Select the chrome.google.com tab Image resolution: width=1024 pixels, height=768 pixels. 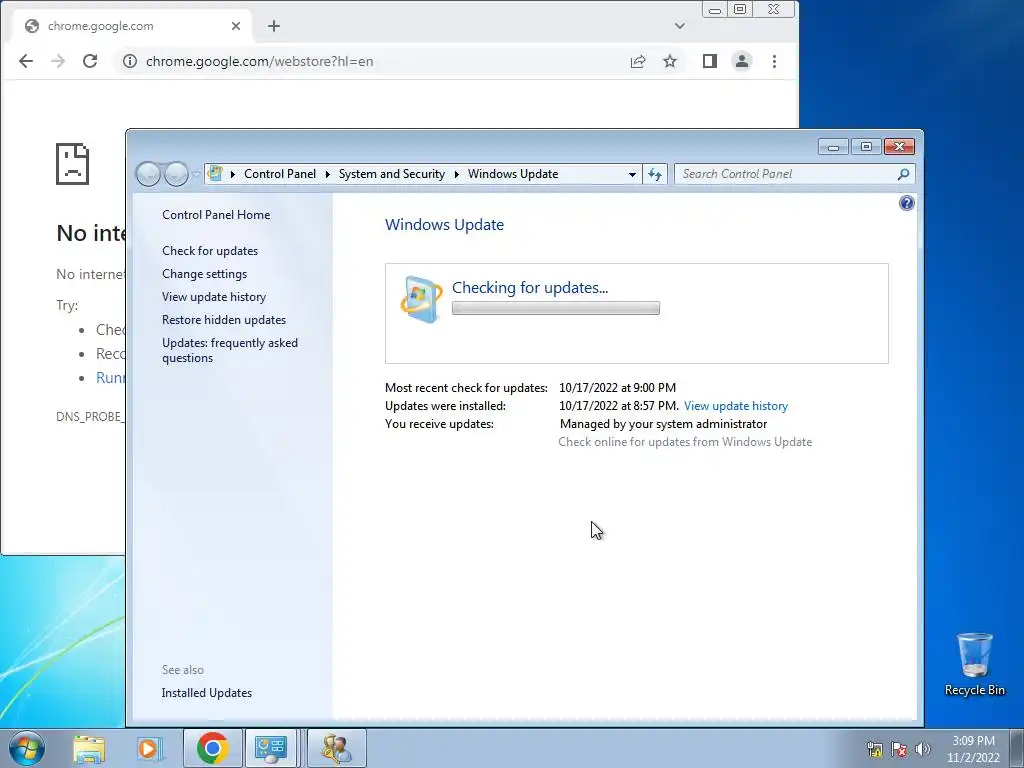[x=132, y=26]
